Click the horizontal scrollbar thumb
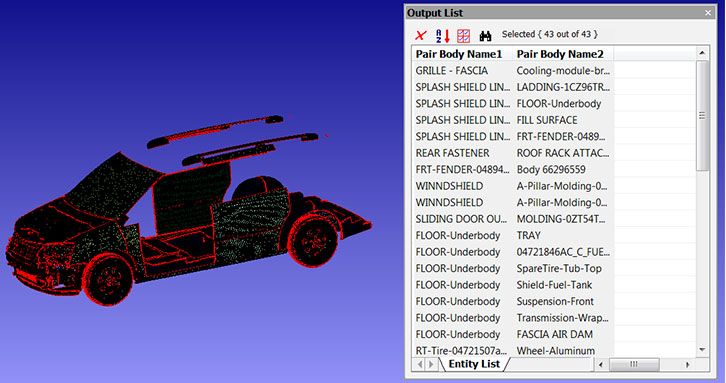 [x=634, y=364]
